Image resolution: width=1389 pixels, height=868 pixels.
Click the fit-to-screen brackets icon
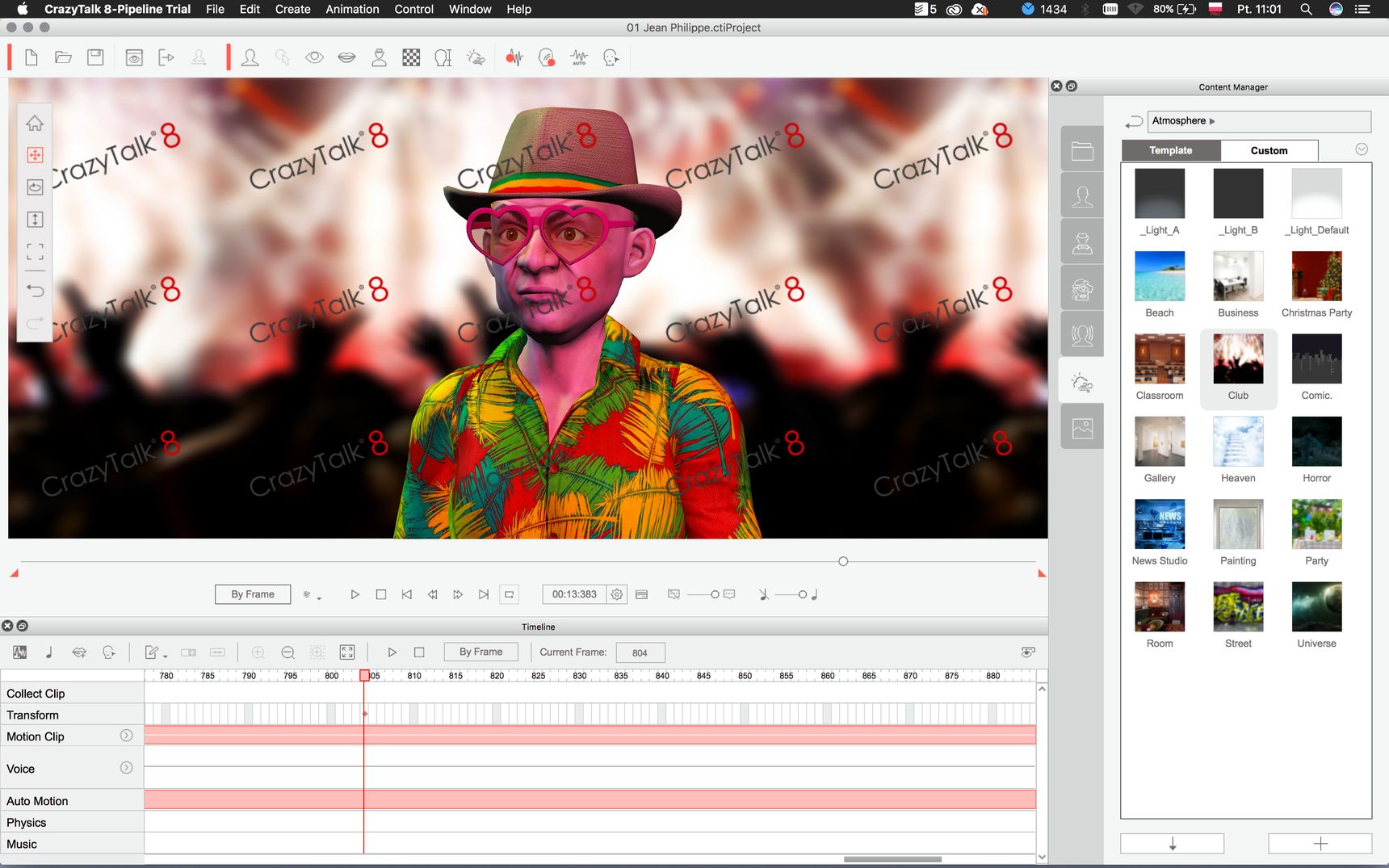tap(35, 252)
